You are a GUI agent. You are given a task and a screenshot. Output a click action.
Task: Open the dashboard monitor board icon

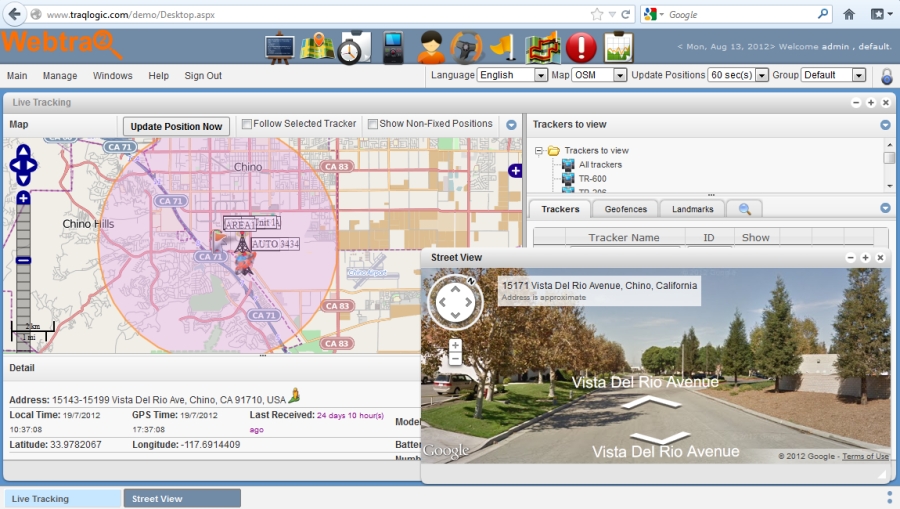[x=280, y=47]
